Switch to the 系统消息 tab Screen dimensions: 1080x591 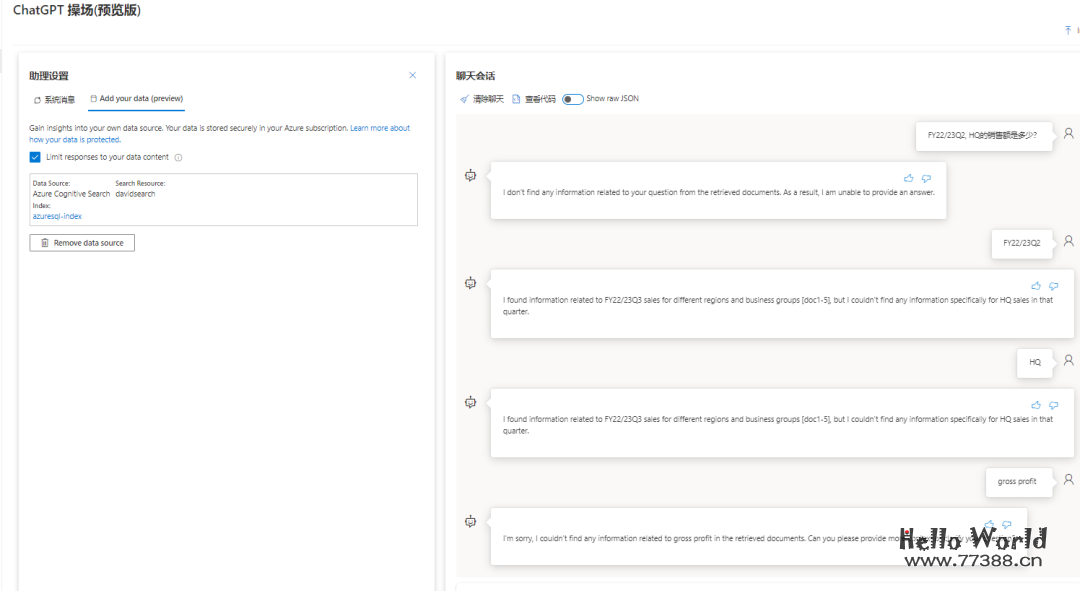55,99
